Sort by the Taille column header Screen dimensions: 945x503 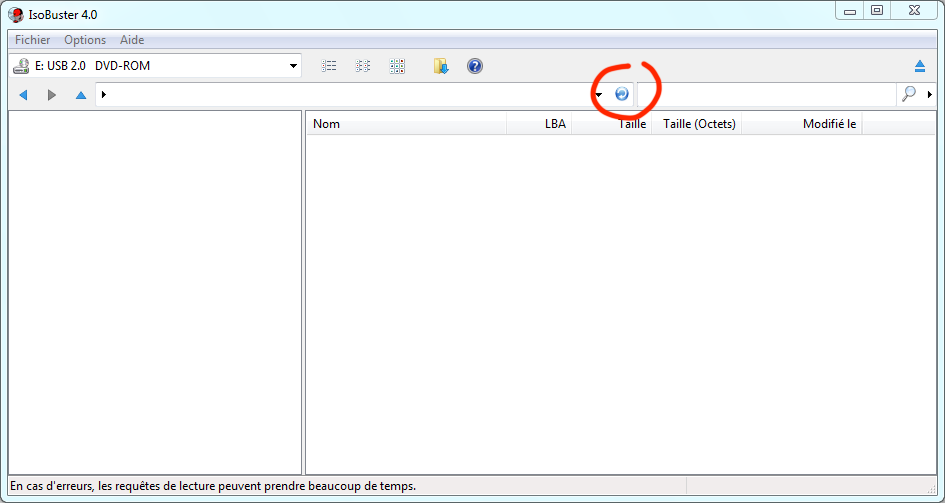coord(611,124)
